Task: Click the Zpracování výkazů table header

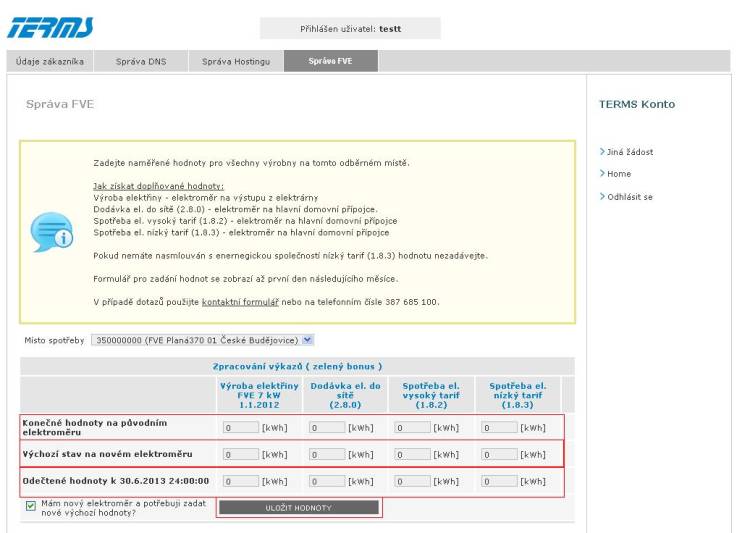Action: [x=298, y=366]
